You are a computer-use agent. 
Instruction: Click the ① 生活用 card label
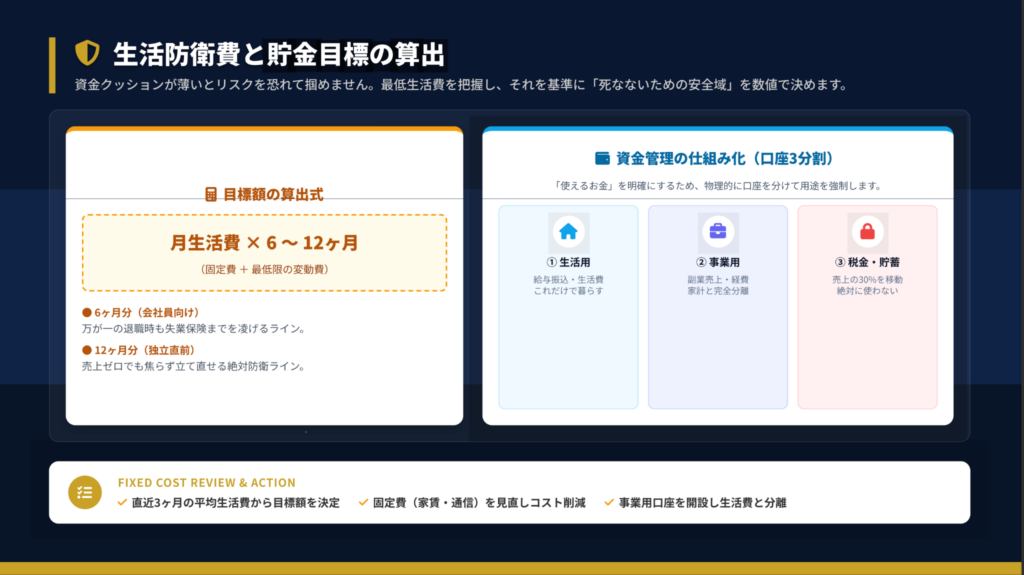tap(568, 263)
